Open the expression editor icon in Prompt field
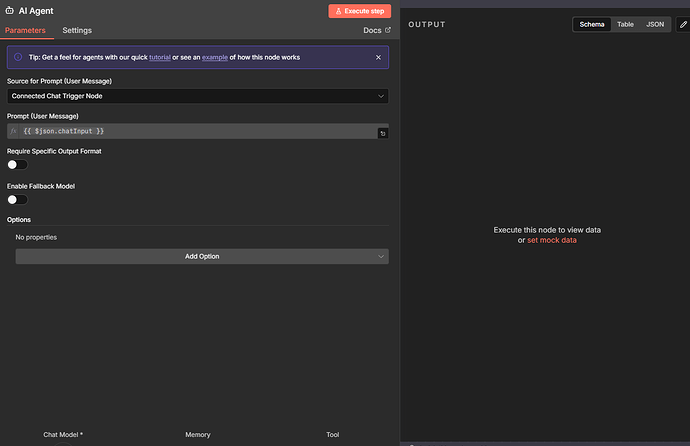 click(383, 133)
